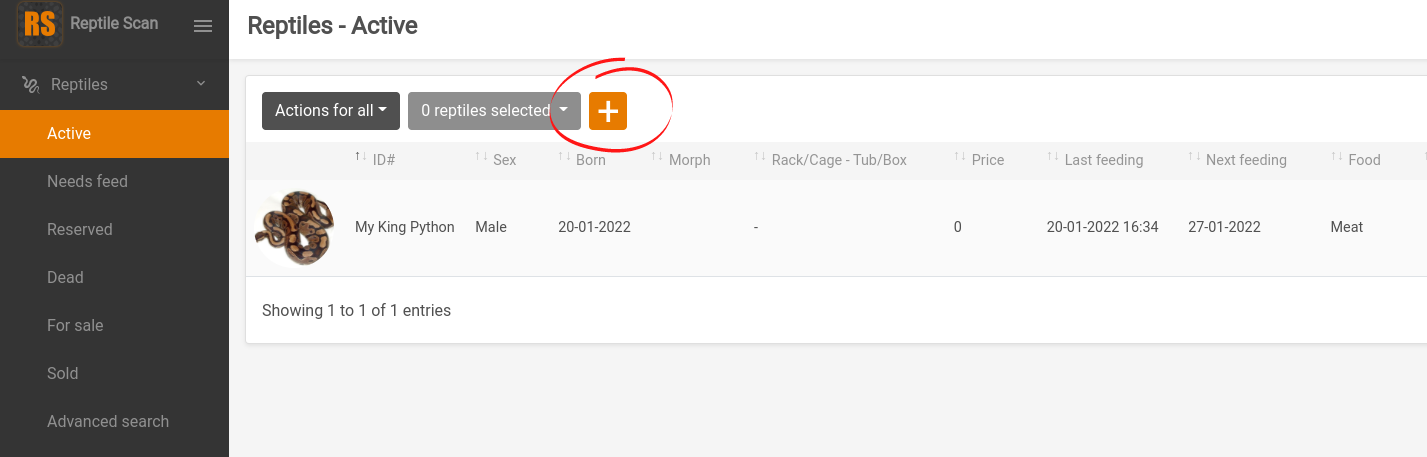Click the python snake thumbnail image
The width and height of the screenshot is (1427, 457).
point(294,228)
